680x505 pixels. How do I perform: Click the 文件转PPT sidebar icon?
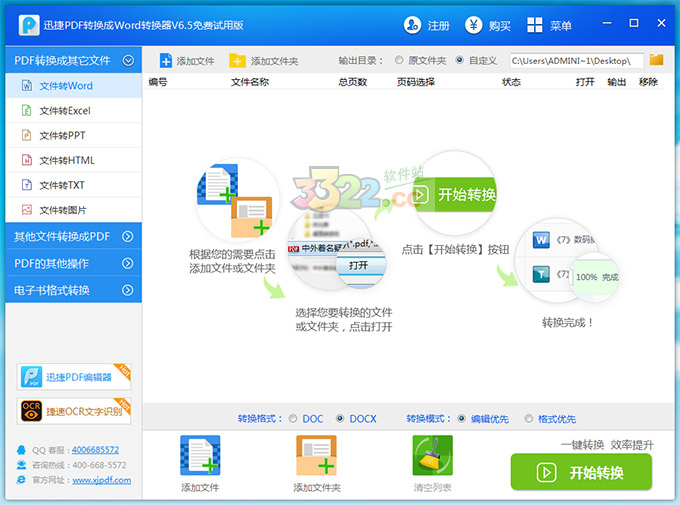(27, 135)
